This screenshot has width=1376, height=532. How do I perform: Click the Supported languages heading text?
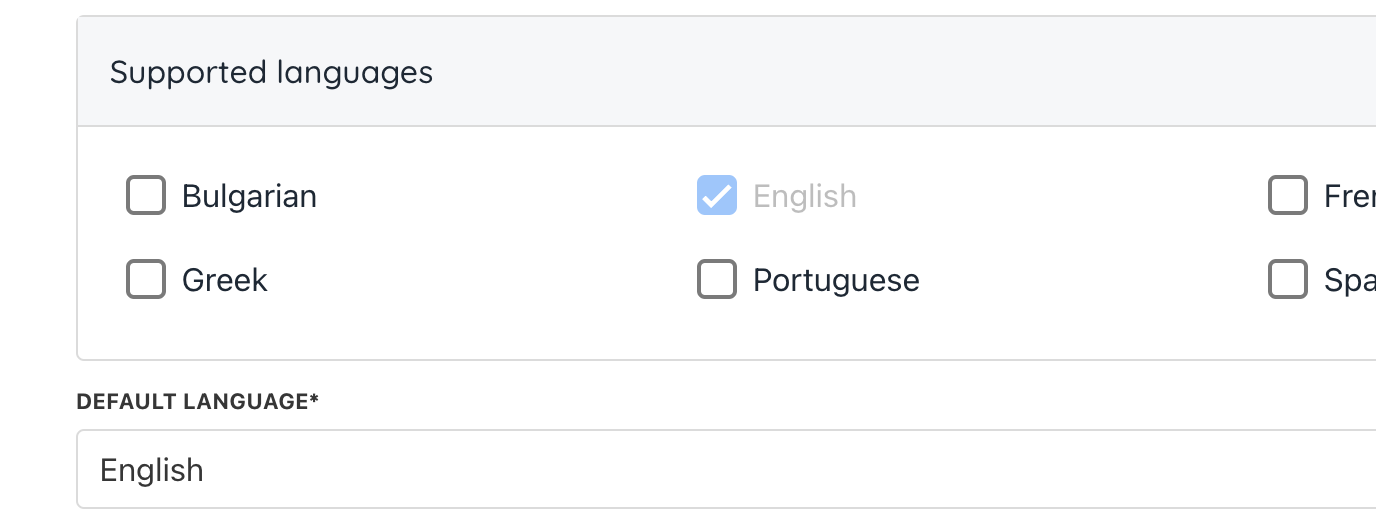[x=271, y=73]
